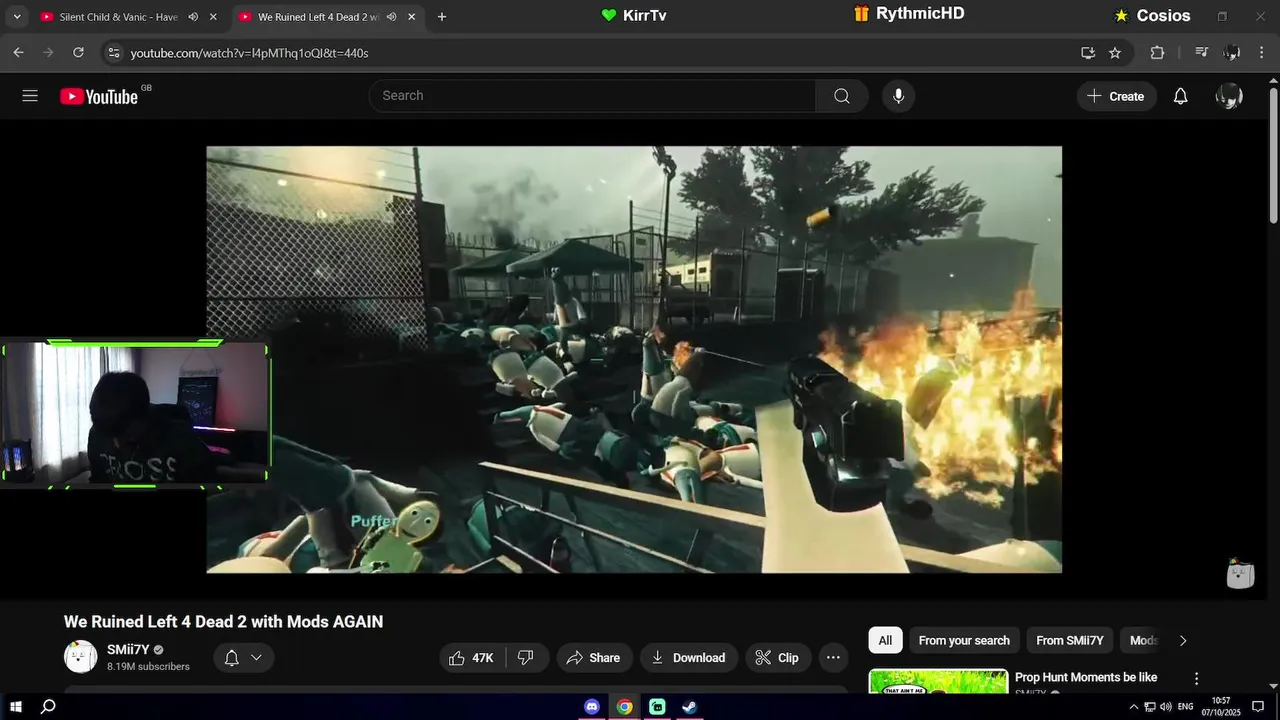View site information icon in address bar
The image size is (1280, 720).
point(113,53)
